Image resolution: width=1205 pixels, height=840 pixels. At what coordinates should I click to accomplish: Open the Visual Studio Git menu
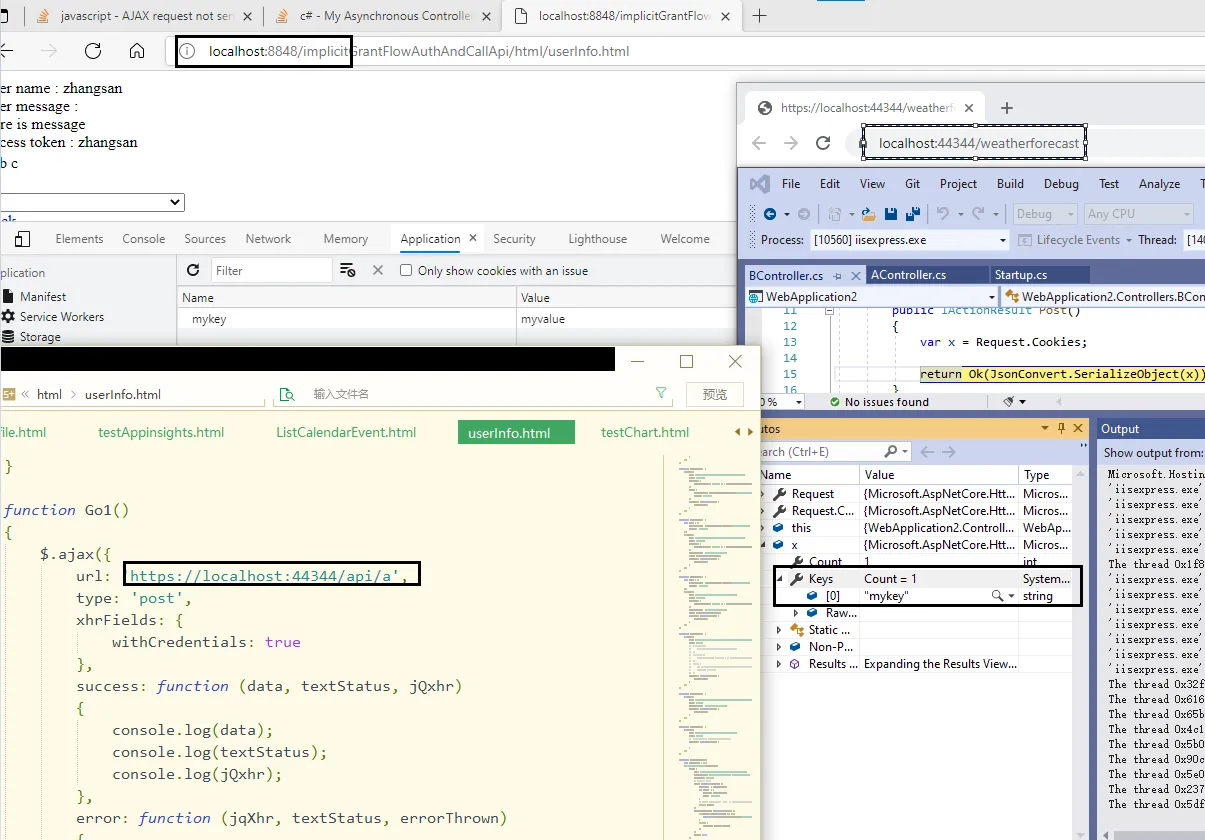(912, 184)
